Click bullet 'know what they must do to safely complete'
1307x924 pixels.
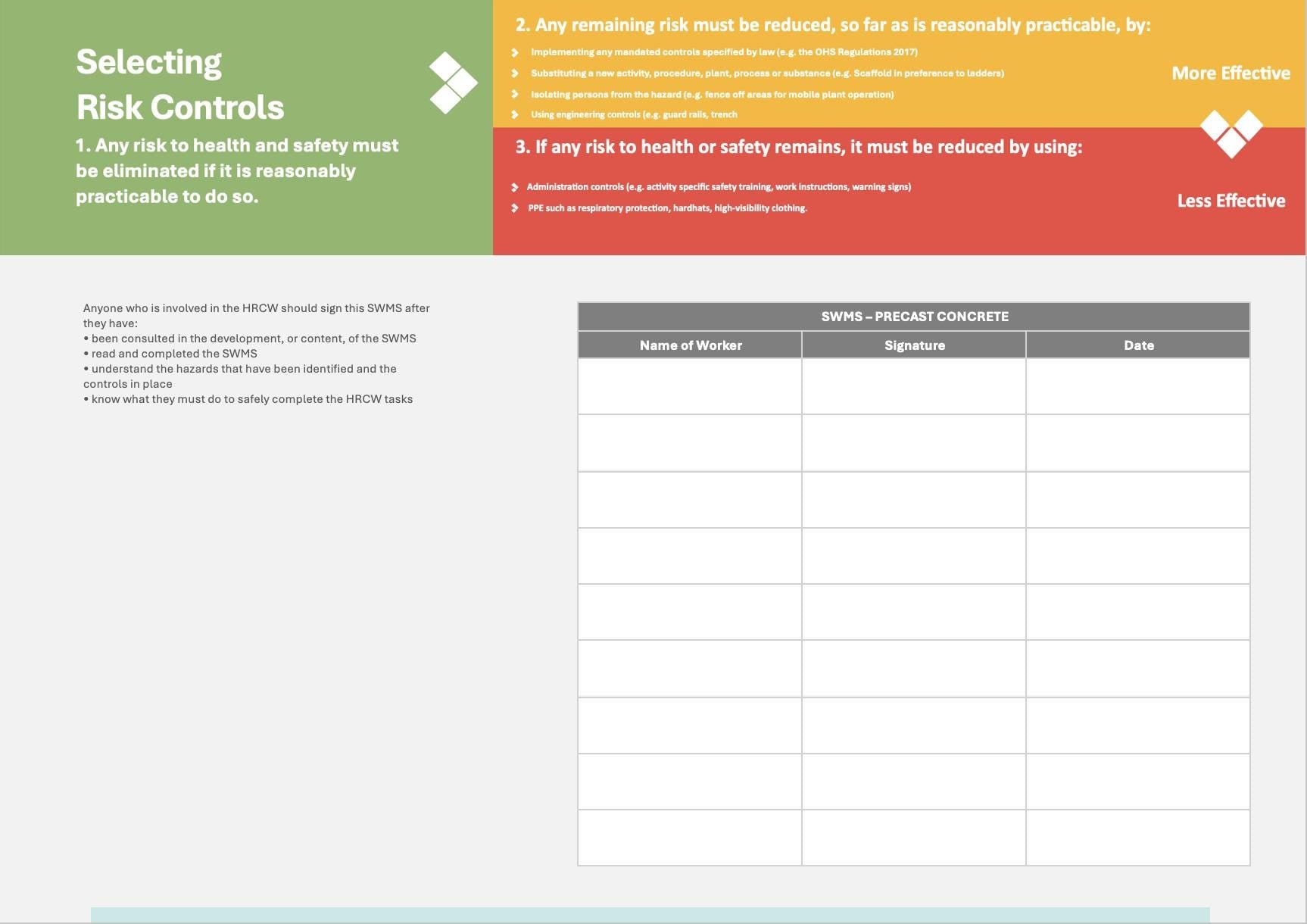[248, 399]
